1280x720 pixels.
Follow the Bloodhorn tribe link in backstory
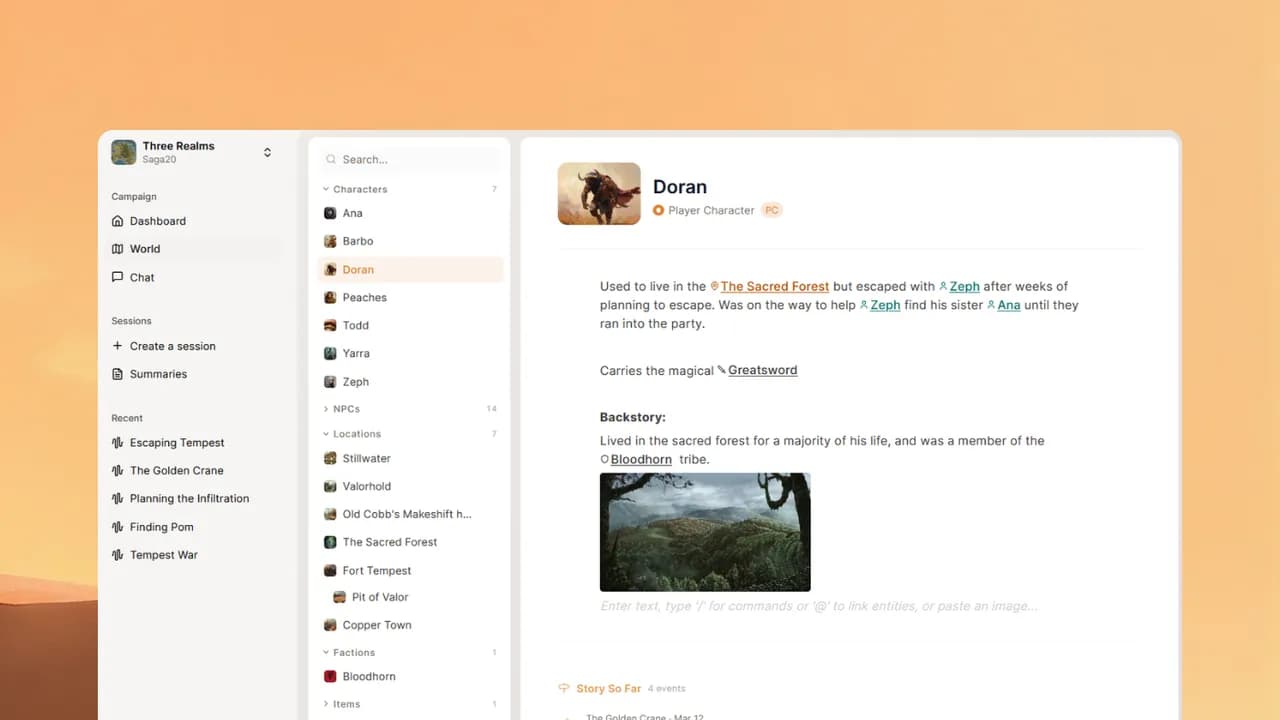[641, 459]
